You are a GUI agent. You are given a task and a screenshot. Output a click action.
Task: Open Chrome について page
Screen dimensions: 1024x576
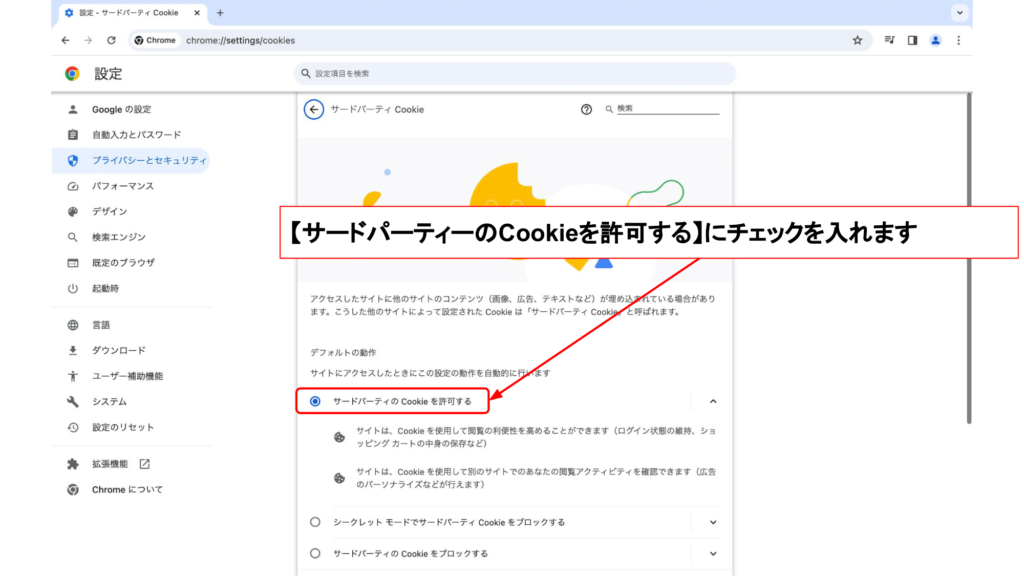pos(126,490)
